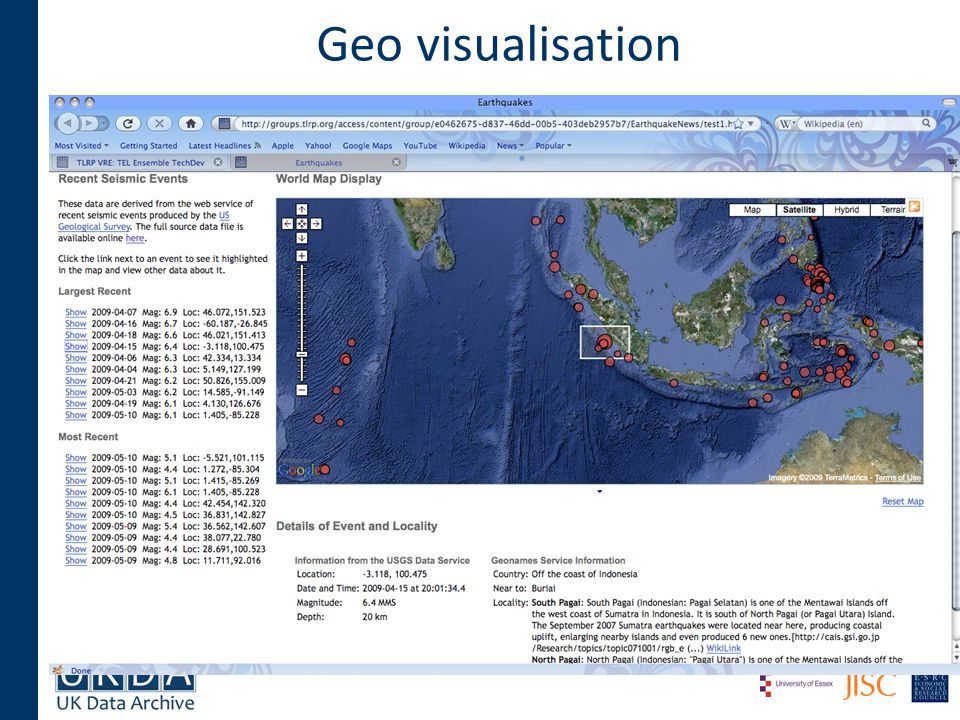Expand the Popular bookmarks folder

[553, 146]
